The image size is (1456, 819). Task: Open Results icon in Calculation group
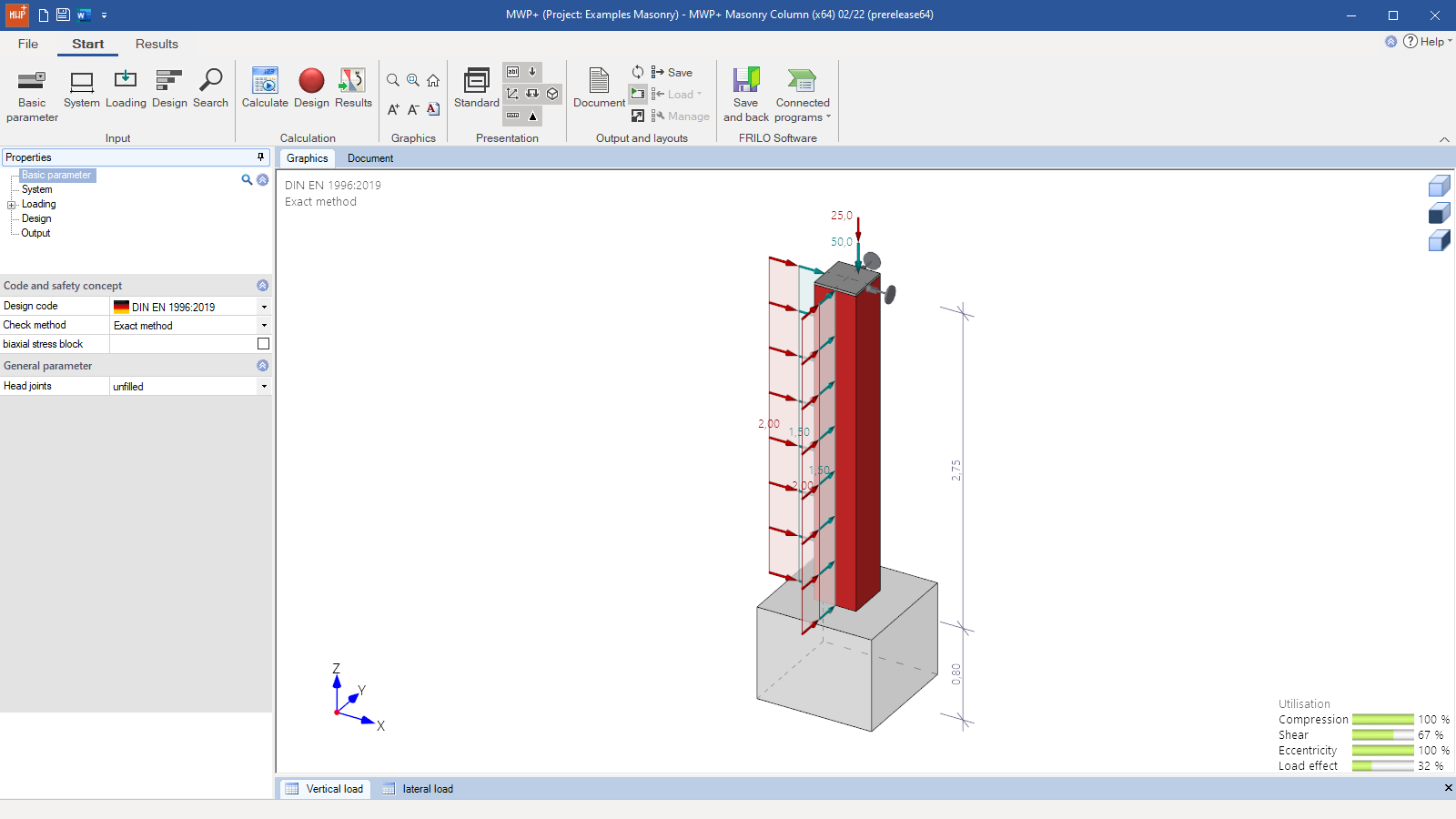click(x=353, y=88)
